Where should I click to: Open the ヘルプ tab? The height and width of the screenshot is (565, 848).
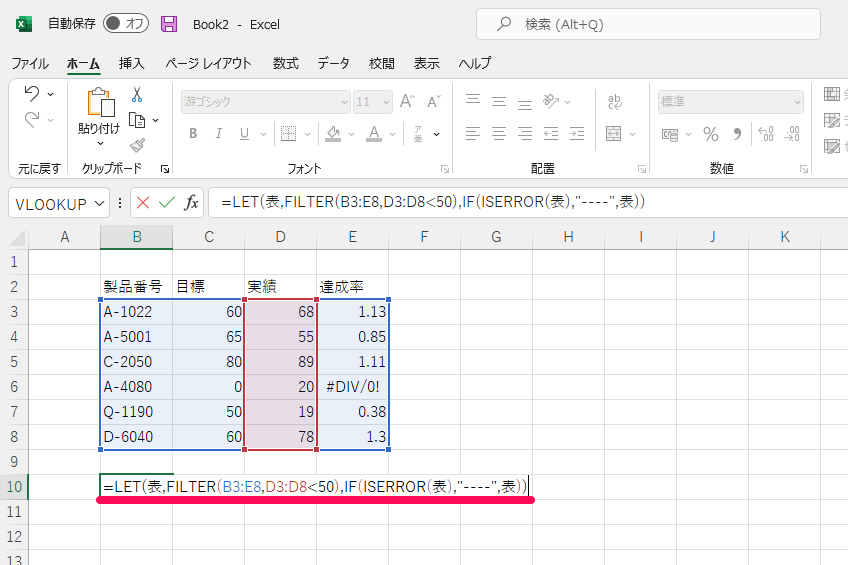pos(475,64)
